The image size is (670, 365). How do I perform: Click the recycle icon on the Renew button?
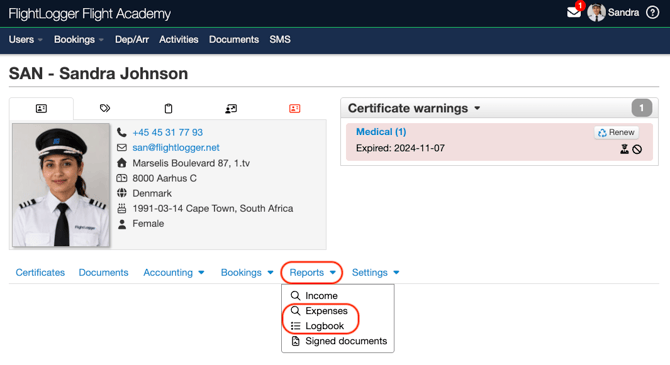click(602, 133)
